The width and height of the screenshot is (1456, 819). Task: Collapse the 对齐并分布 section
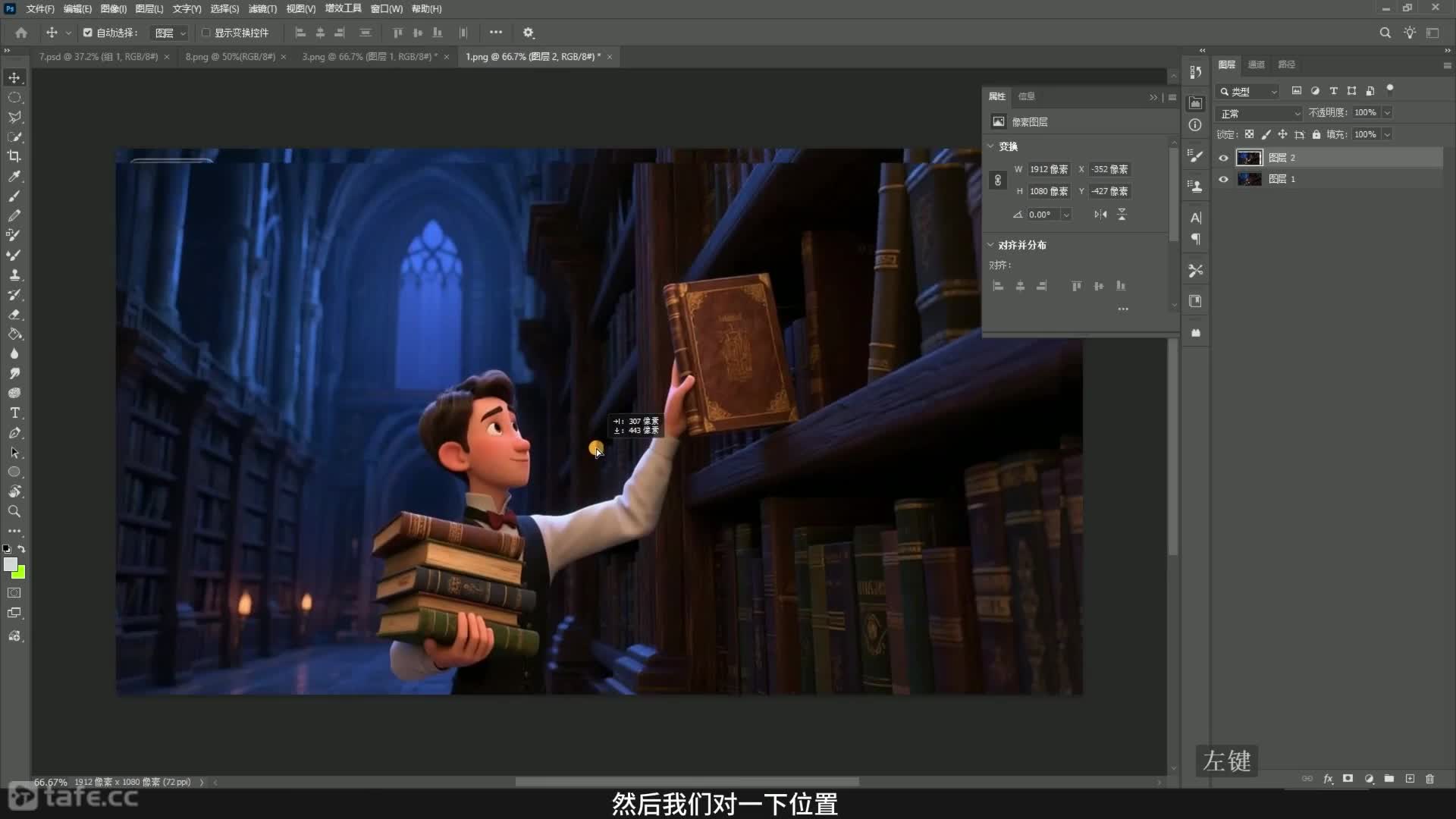(990, 244)
